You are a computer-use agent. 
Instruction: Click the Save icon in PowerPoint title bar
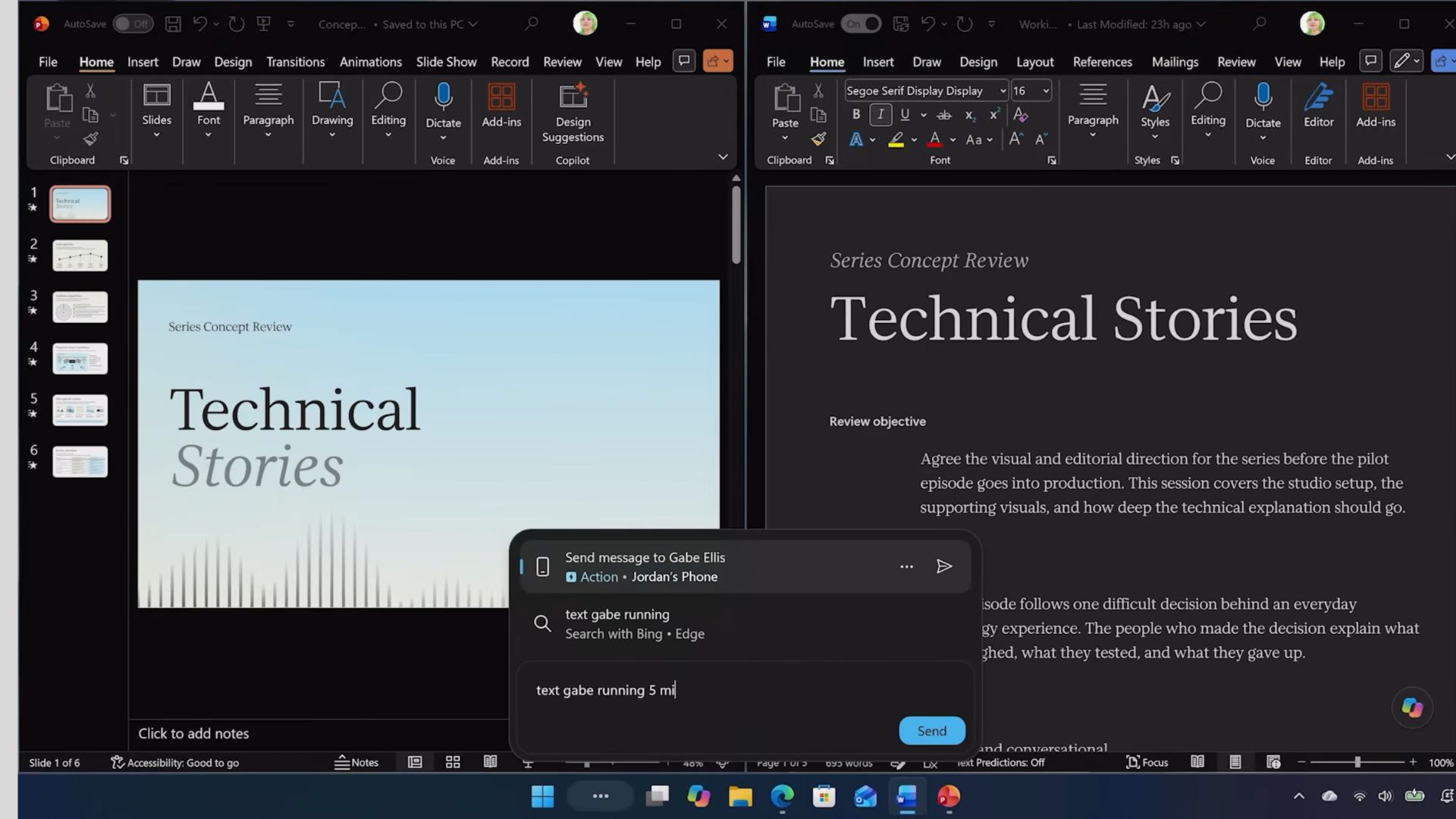point(173,24)
